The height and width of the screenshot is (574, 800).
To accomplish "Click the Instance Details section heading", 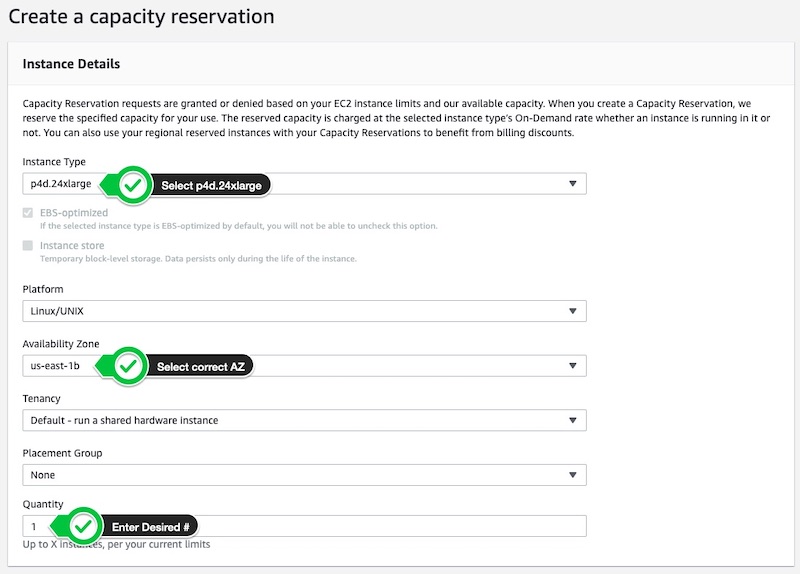I will [71, 64].
